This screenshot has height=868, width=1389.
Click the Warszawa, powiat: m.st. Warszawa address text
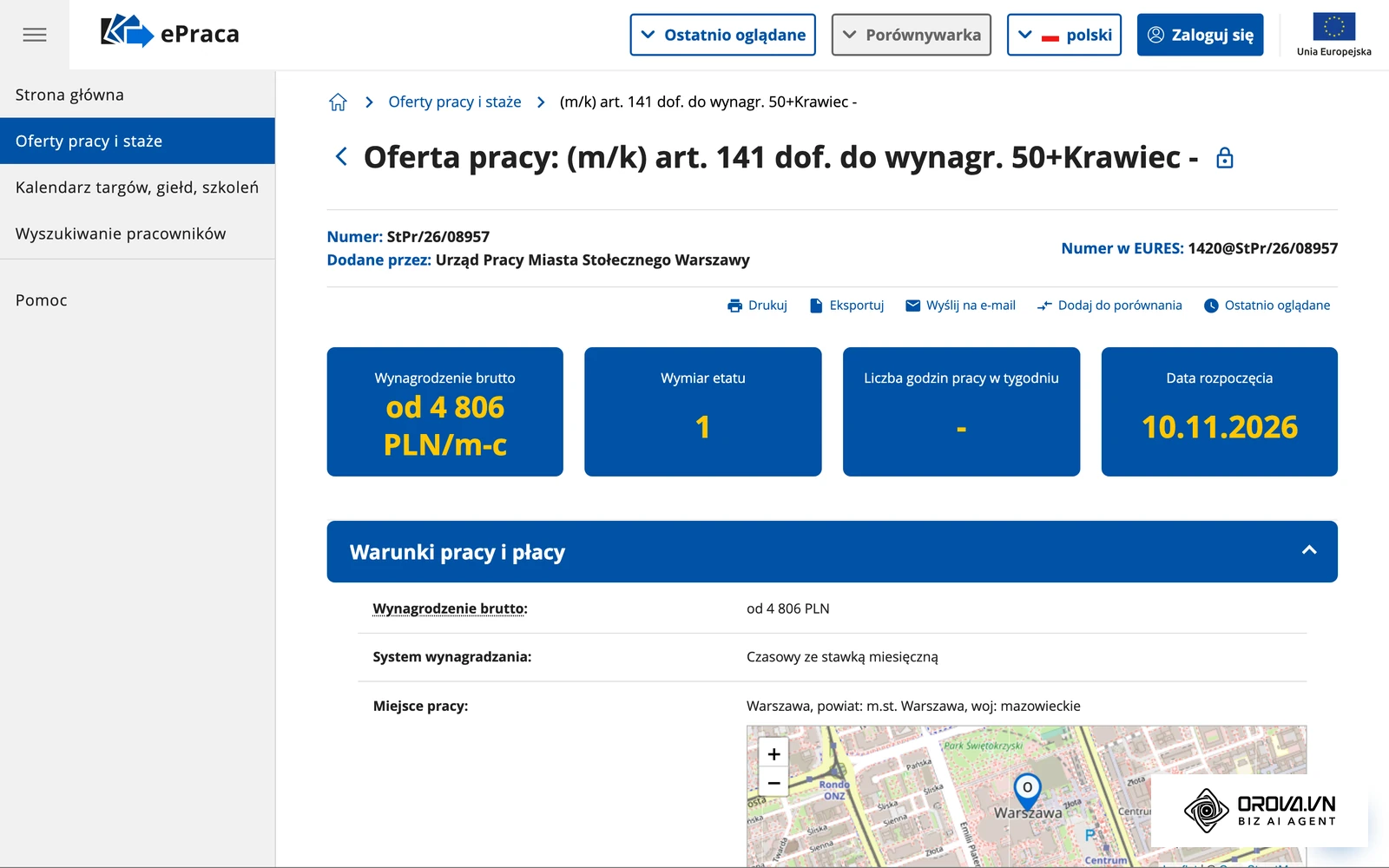913,706
